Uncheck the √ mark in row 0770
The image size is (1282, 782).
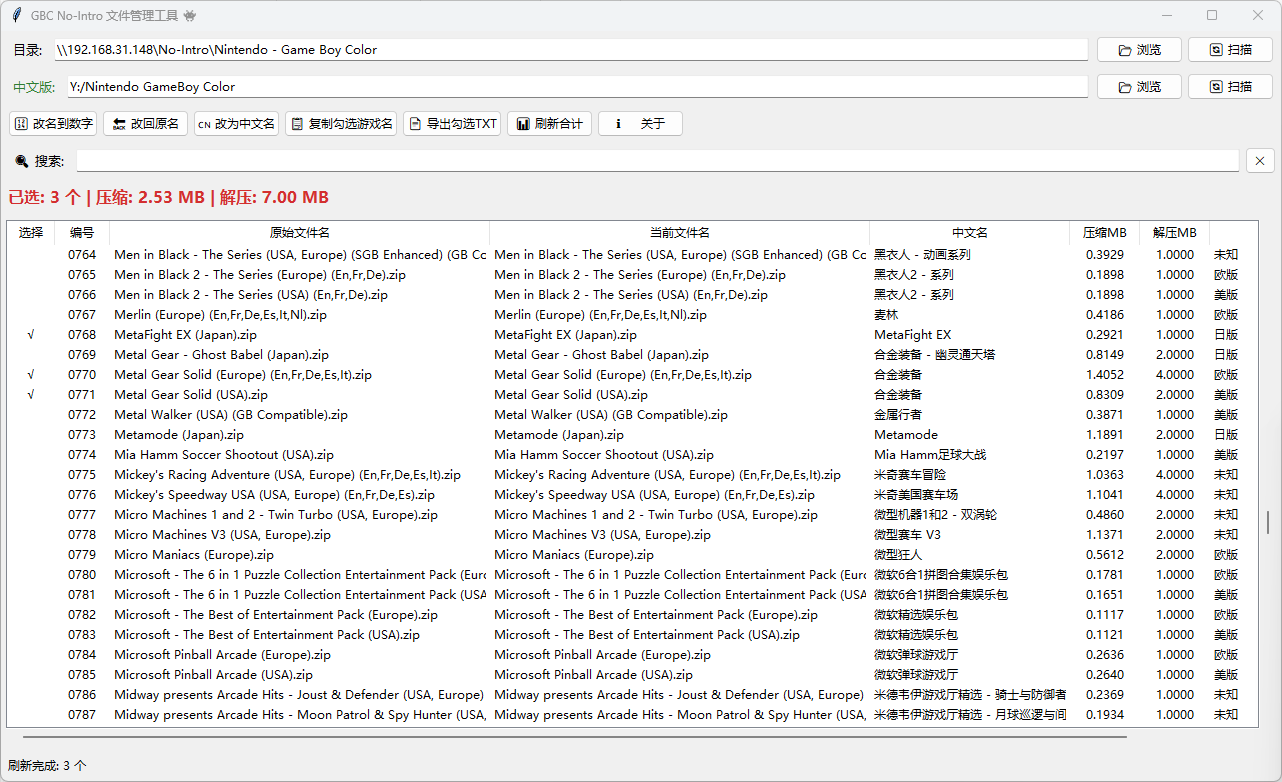pos(31,375)
